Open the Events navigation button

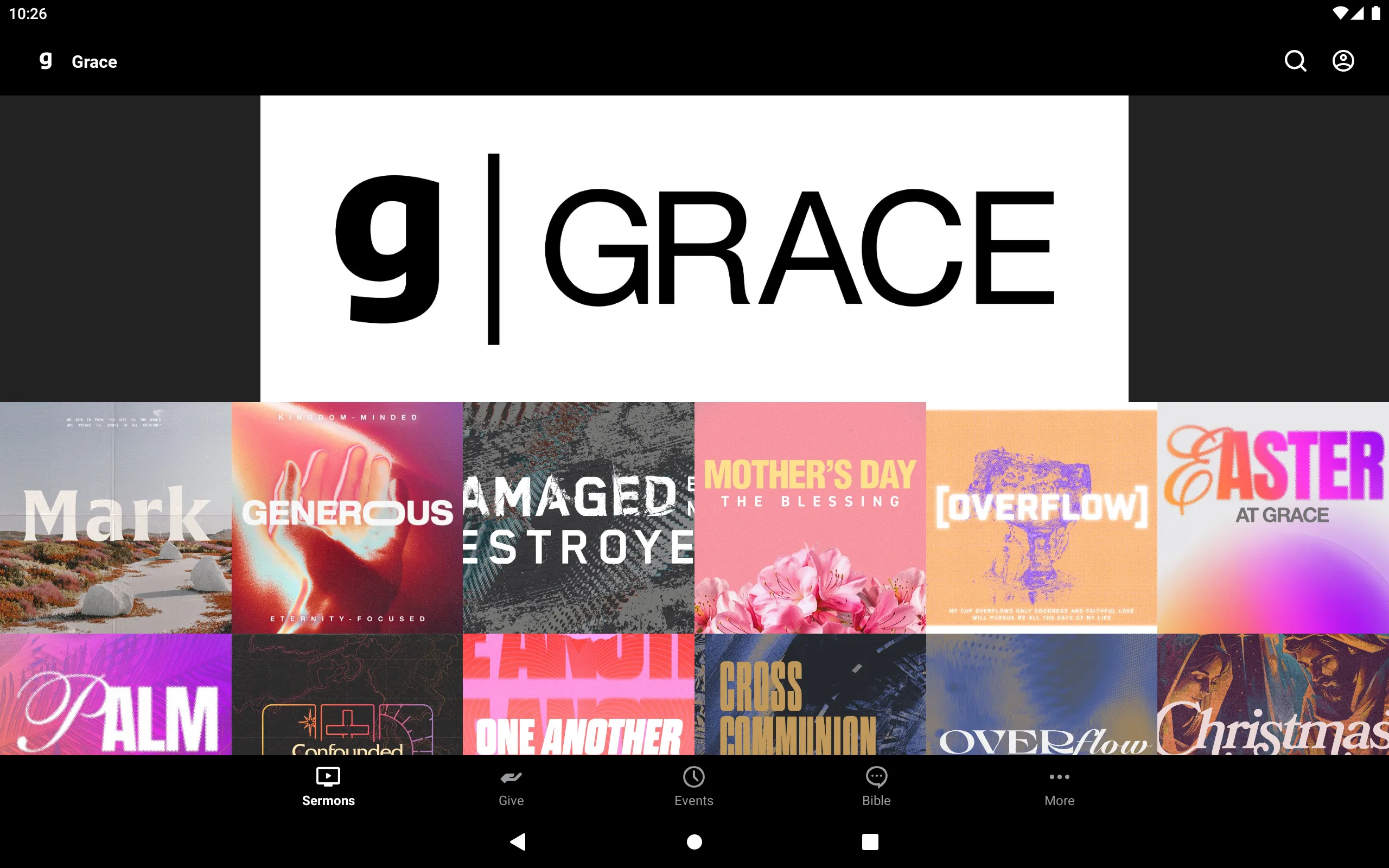[693, 786]
